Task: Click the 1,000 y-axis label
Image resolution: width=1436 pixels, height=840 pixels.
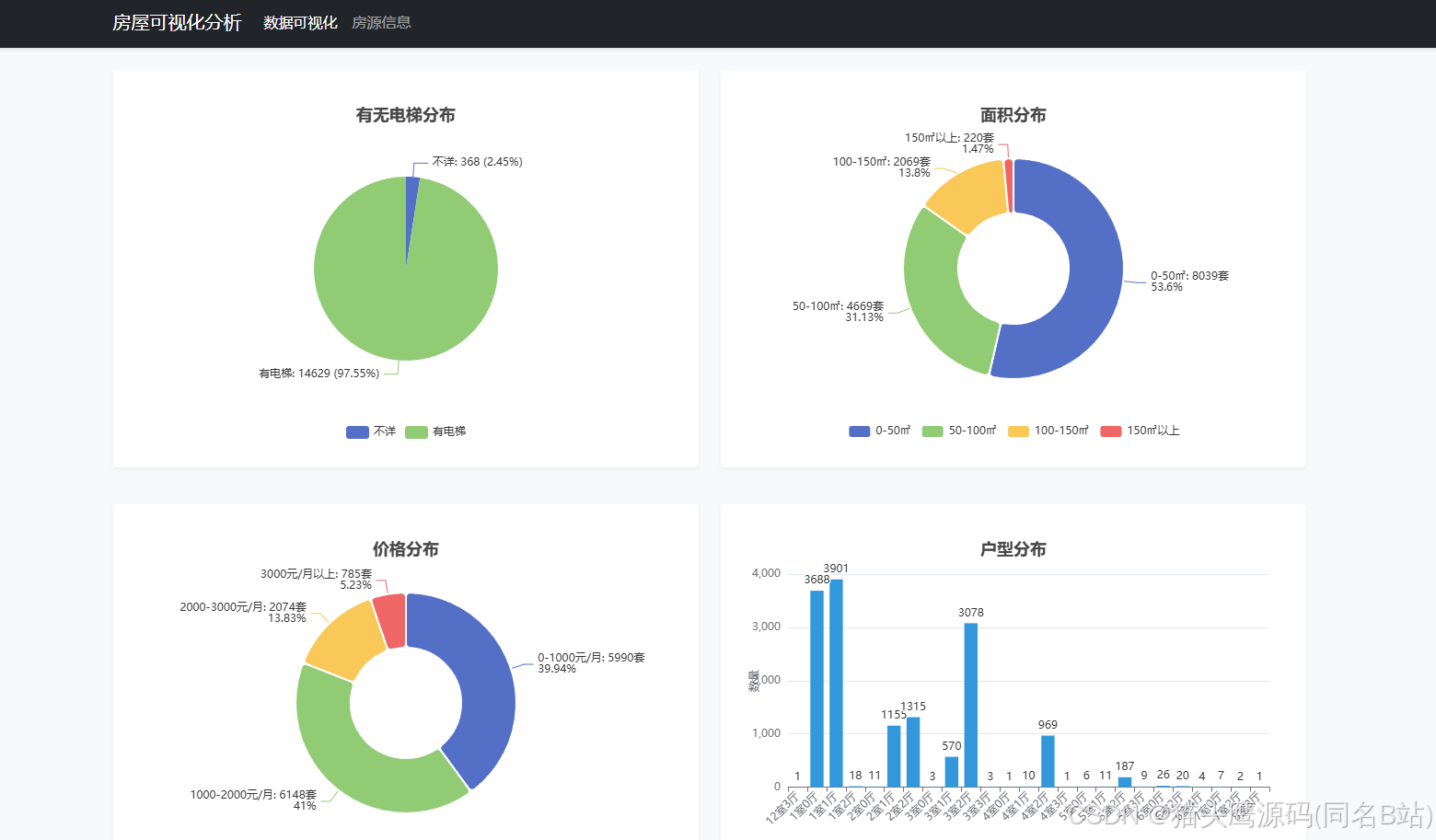Action: tap(766, 733)
